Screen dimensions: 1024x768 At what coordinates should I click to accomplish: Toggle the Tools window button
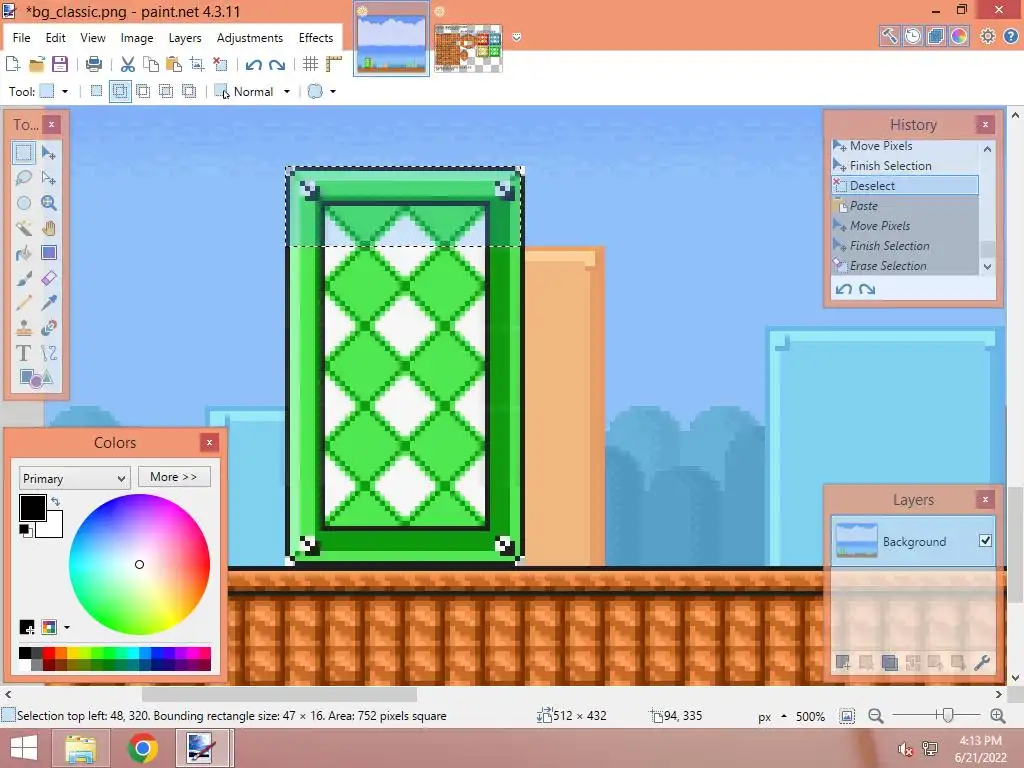tap(889, 36)
